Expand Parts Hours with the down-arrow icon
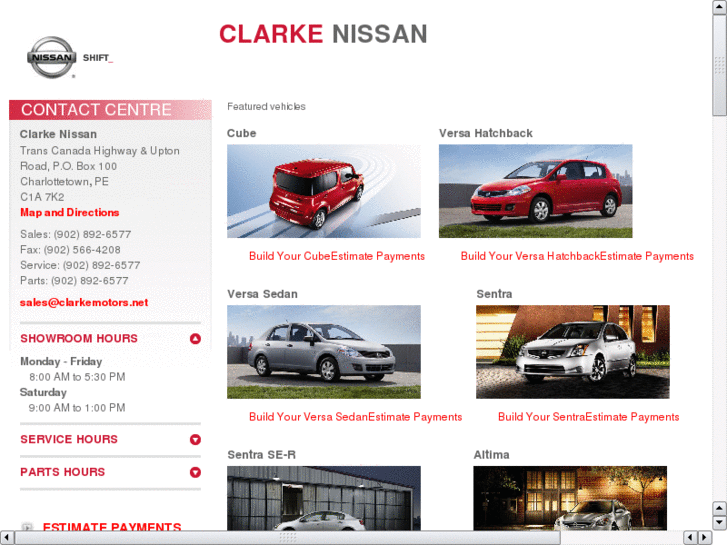Viewport: 727px width, 545px height. (x=195, y=472)
